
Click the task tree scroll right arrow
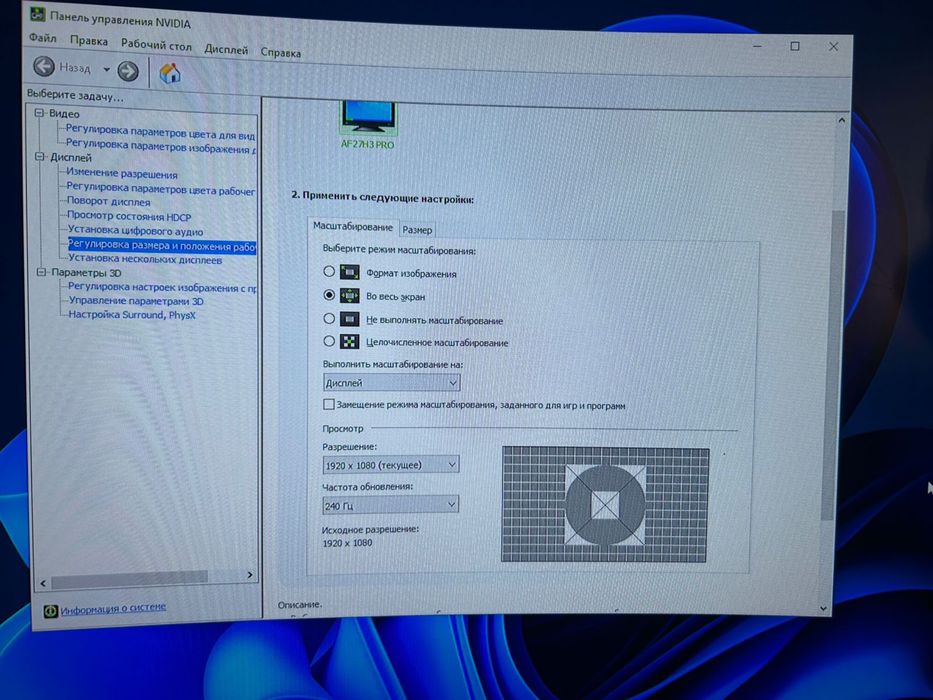(250, 574)
